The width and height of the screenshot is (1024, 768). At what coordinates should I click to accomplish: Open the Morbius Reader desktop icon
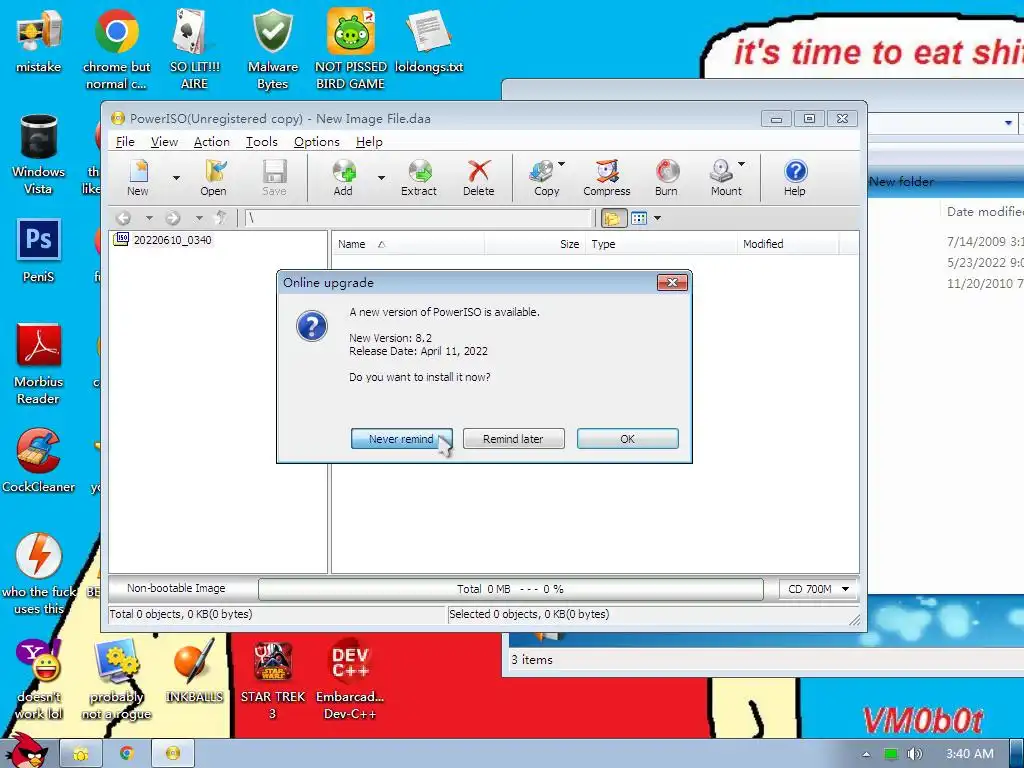click(39, 364)
